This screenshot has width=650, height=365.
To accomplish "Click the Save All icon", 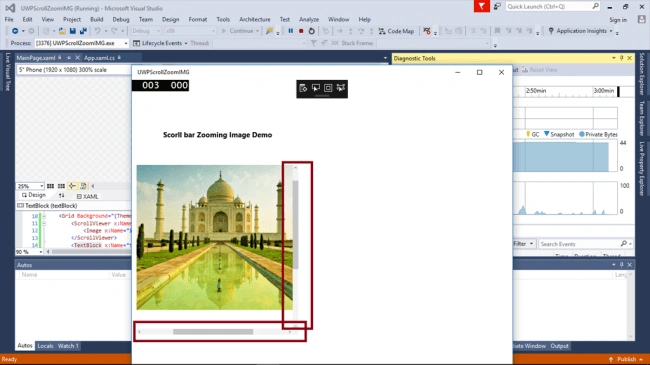I will 83,31.
